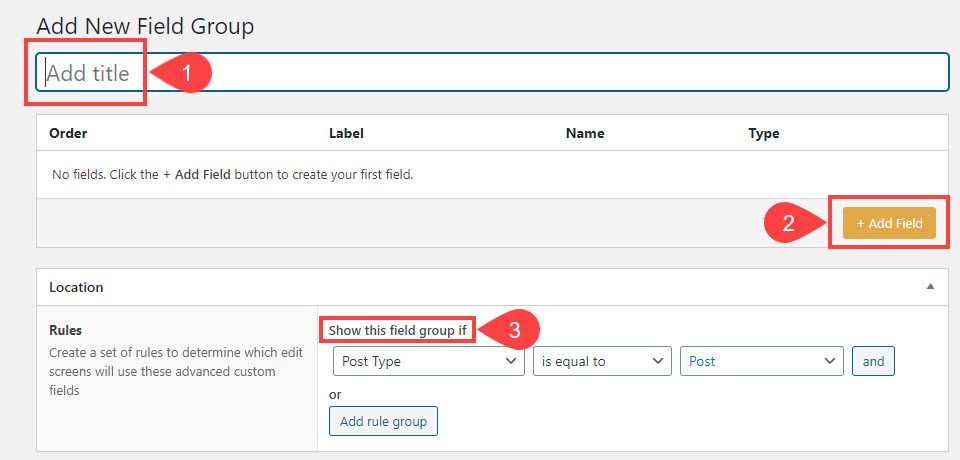Image resolution: width=960 pixels, height=460 pixels.
Task: Click the Add rule group button
Action: pos(383,421)
